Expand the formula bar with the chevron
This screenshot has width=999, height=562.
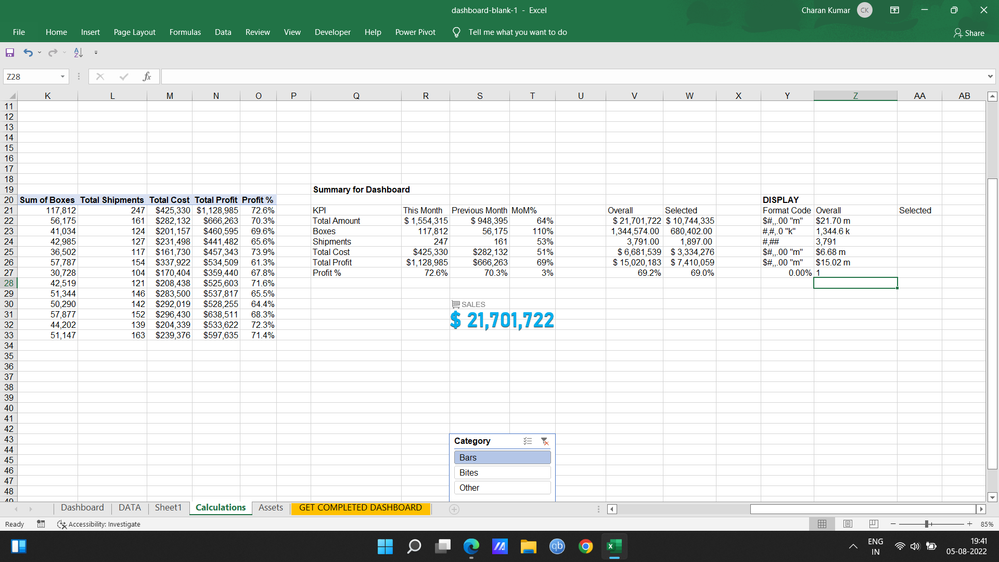tap(990, 76)
